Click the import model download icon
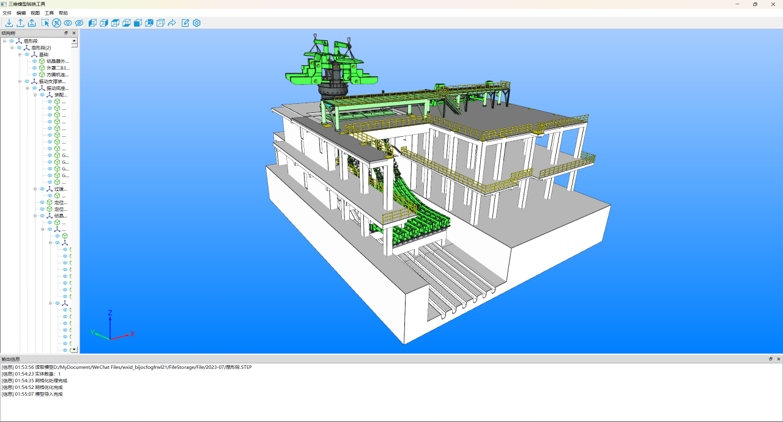This screenshot has height=422, width=783. 9,23
